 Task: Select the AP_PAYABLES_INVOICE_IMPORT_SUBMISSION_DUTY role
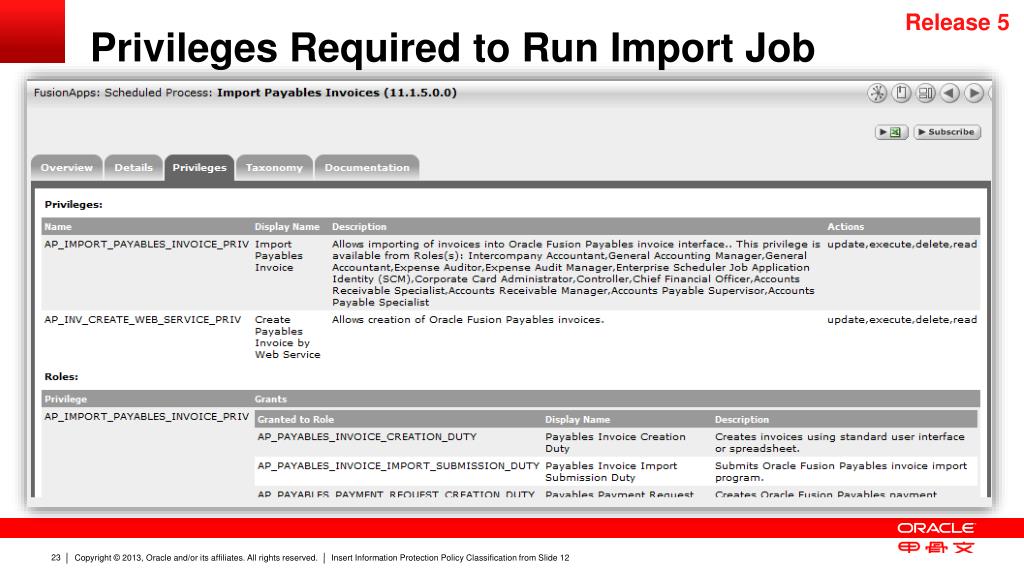398,466
